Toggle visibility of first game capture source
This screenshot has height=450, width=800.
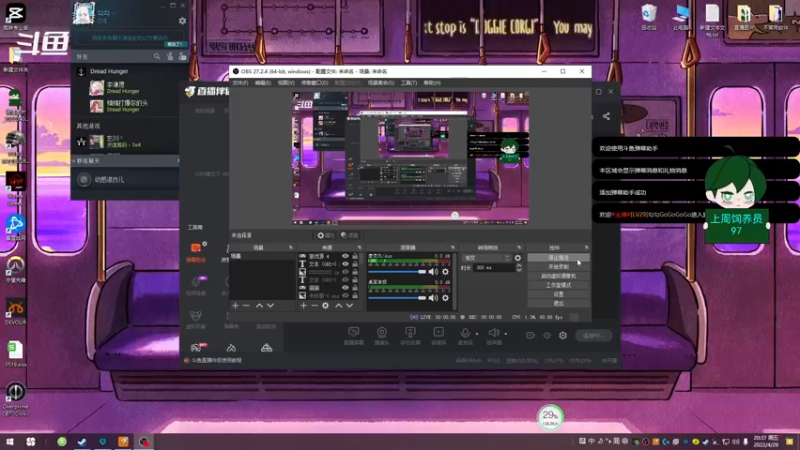coord(345,256)
